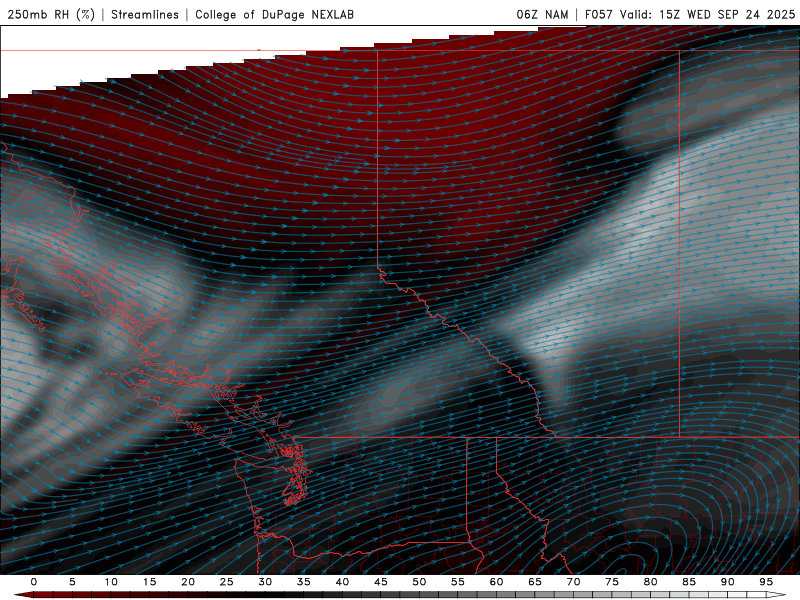Click 'College of DuPage NEXLAB' text
This screenshot has width=800, height=600.
(274, 14)
